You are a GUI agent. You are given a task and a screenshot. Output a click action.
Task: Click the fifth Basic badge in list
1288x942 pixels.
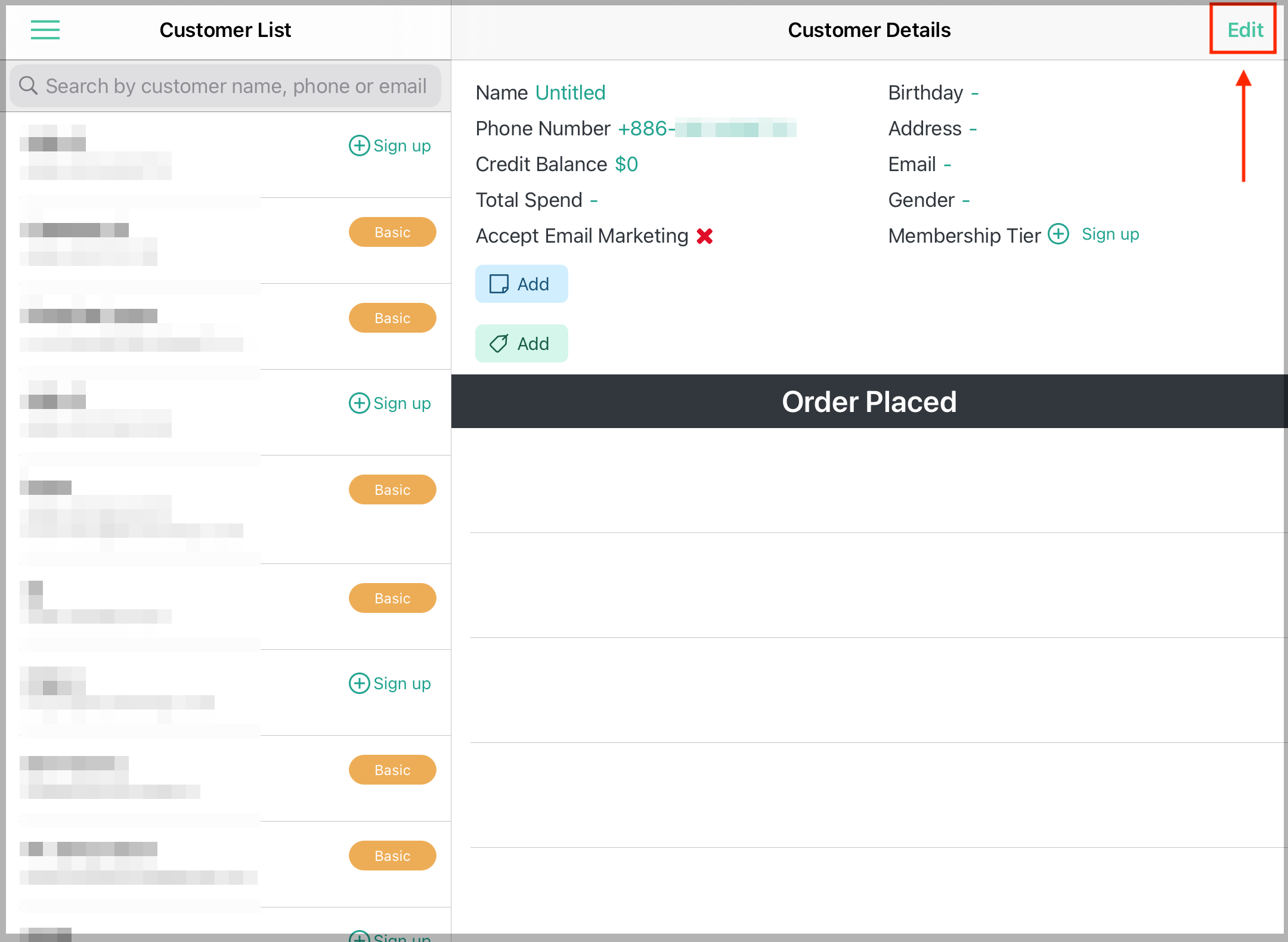(392, 770)
